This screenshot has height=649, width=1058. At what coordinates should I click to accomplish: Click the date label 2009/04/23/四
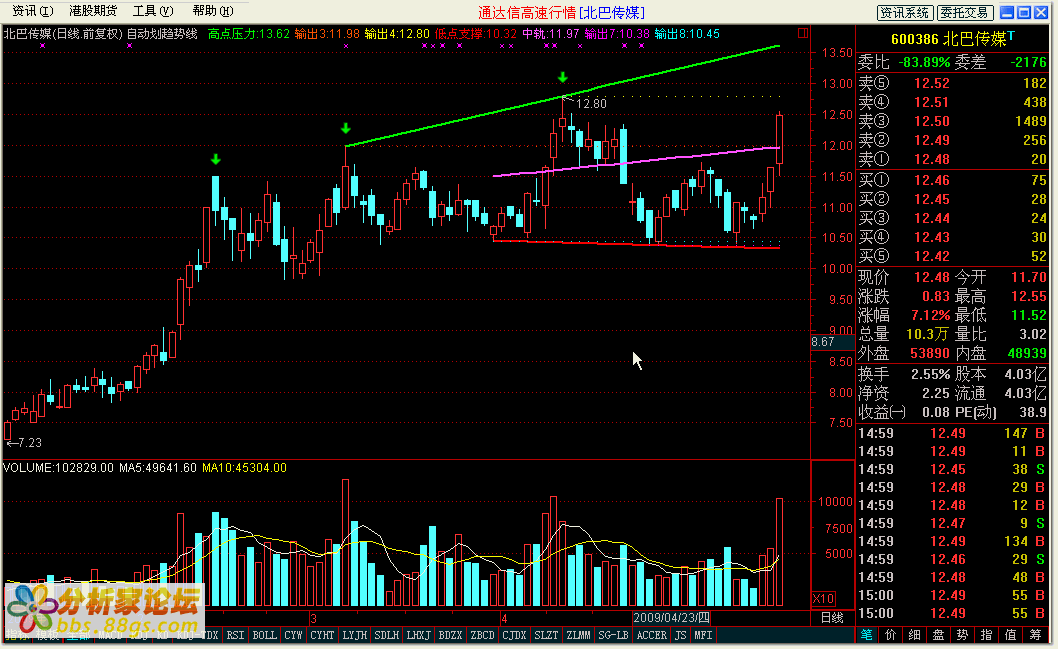coord(671,617)
